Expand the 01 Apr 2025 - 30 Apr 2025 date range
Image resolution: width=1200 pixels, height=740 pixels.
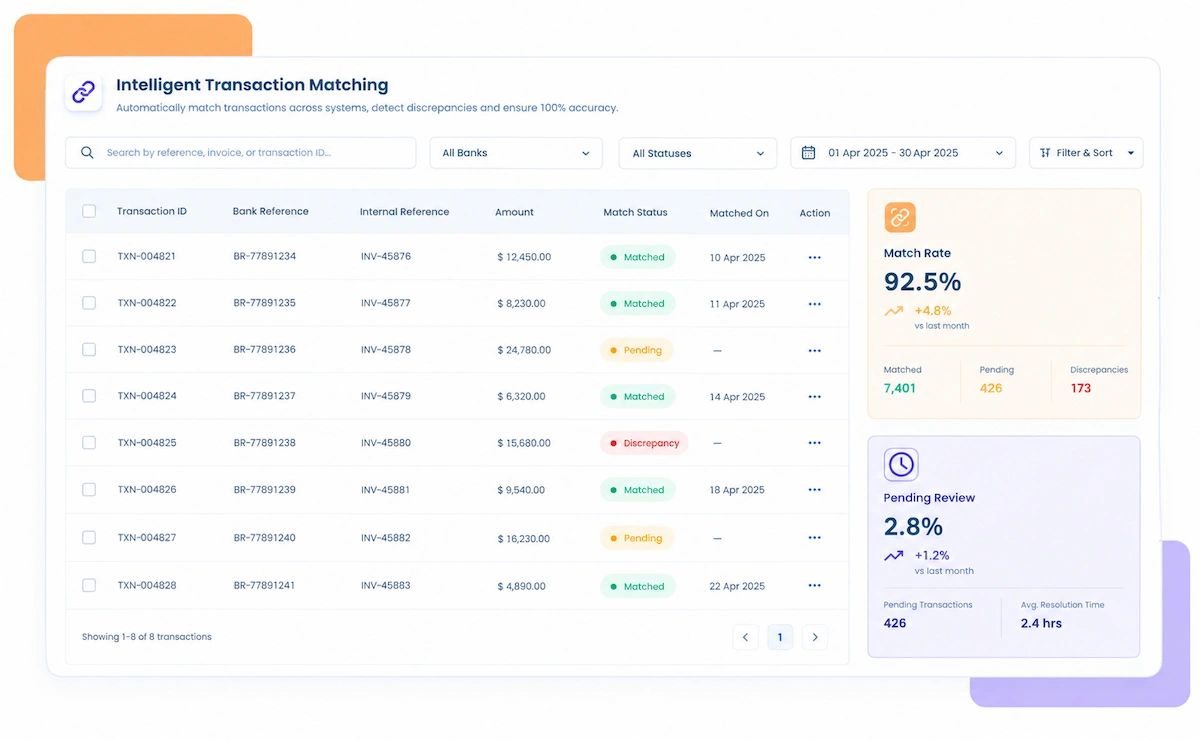[903, 153]
